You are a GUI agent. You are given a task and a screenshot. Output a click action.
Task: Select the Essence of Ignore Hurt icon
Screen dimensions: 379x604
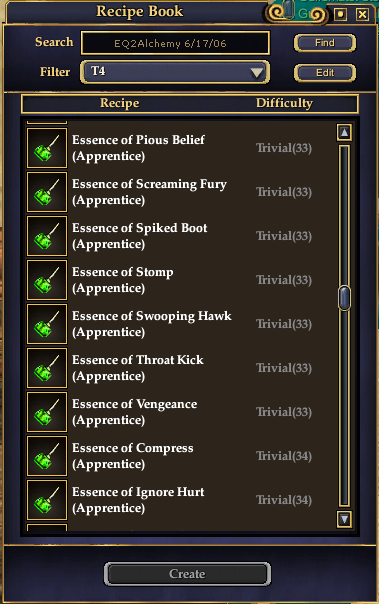(47, 500)
